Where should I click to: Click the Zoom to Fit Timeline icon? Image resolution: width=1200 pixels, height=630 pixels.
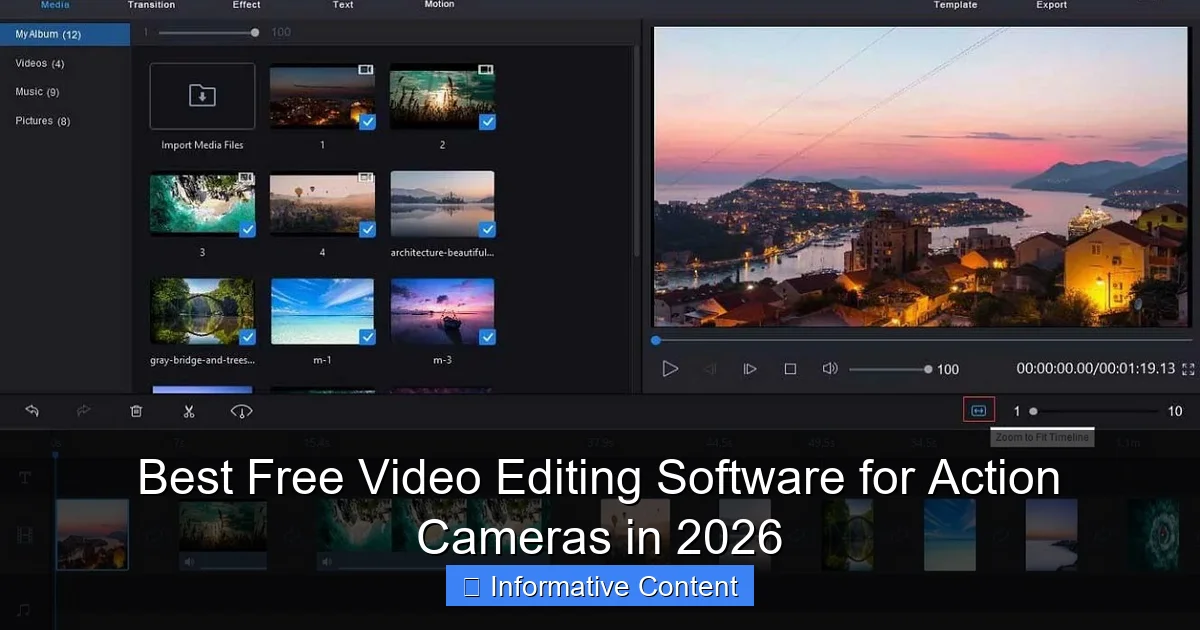[978, 409]
